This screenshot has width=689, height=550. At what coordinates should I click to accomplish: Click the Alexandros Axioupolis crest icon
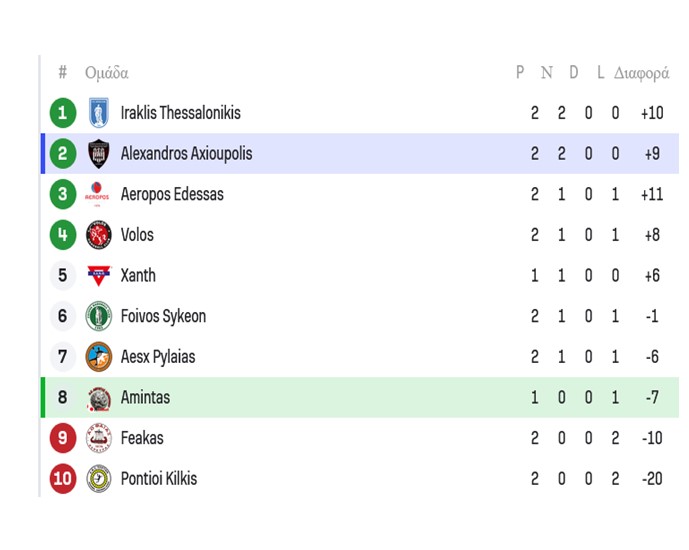(98, 154)
